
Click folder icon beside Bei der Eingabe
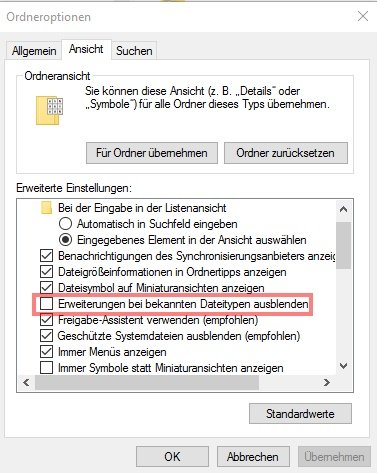(x=46, y=208)
